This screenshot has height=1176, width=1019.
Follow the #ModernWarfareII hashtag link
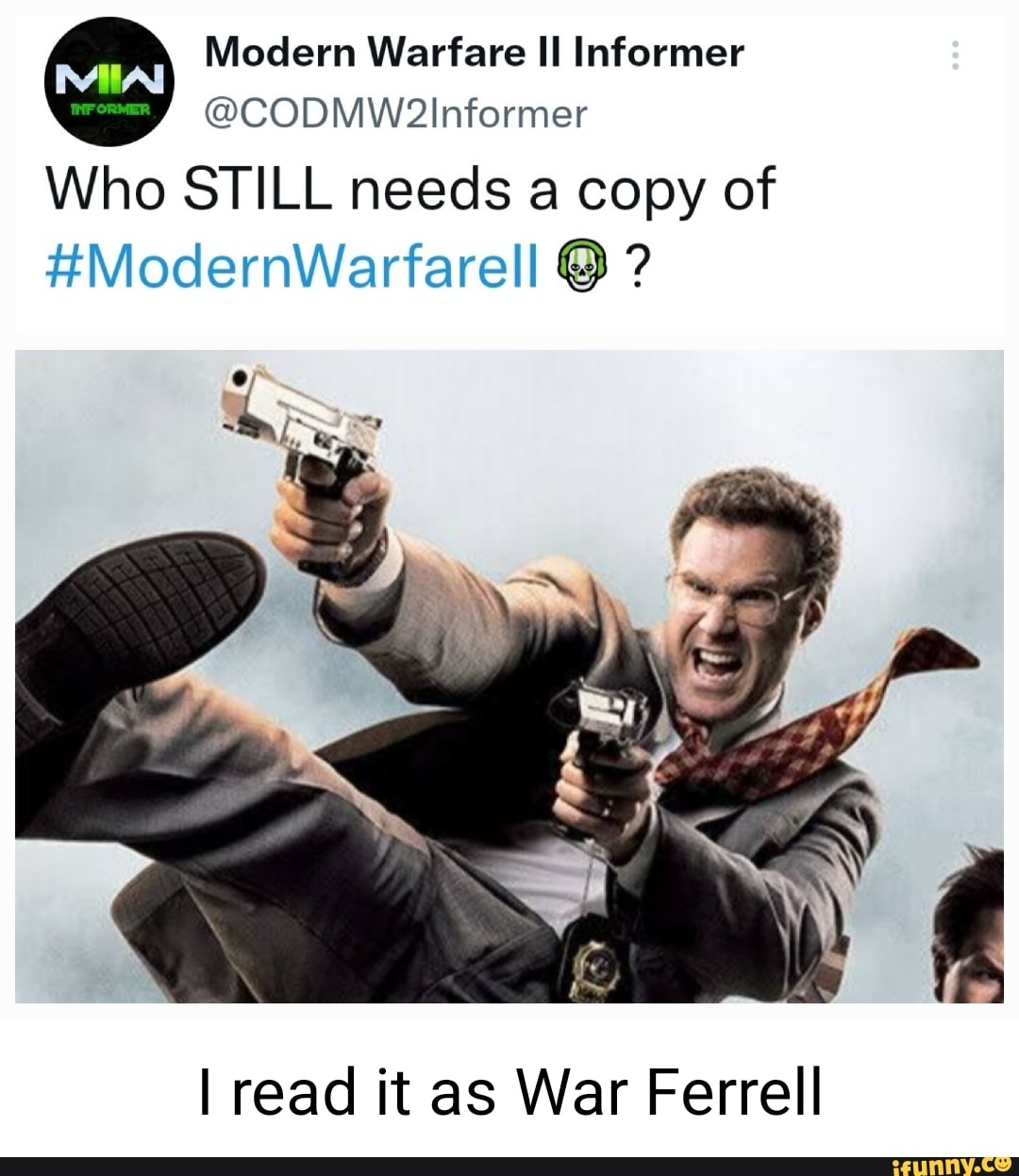click(292, 267)
